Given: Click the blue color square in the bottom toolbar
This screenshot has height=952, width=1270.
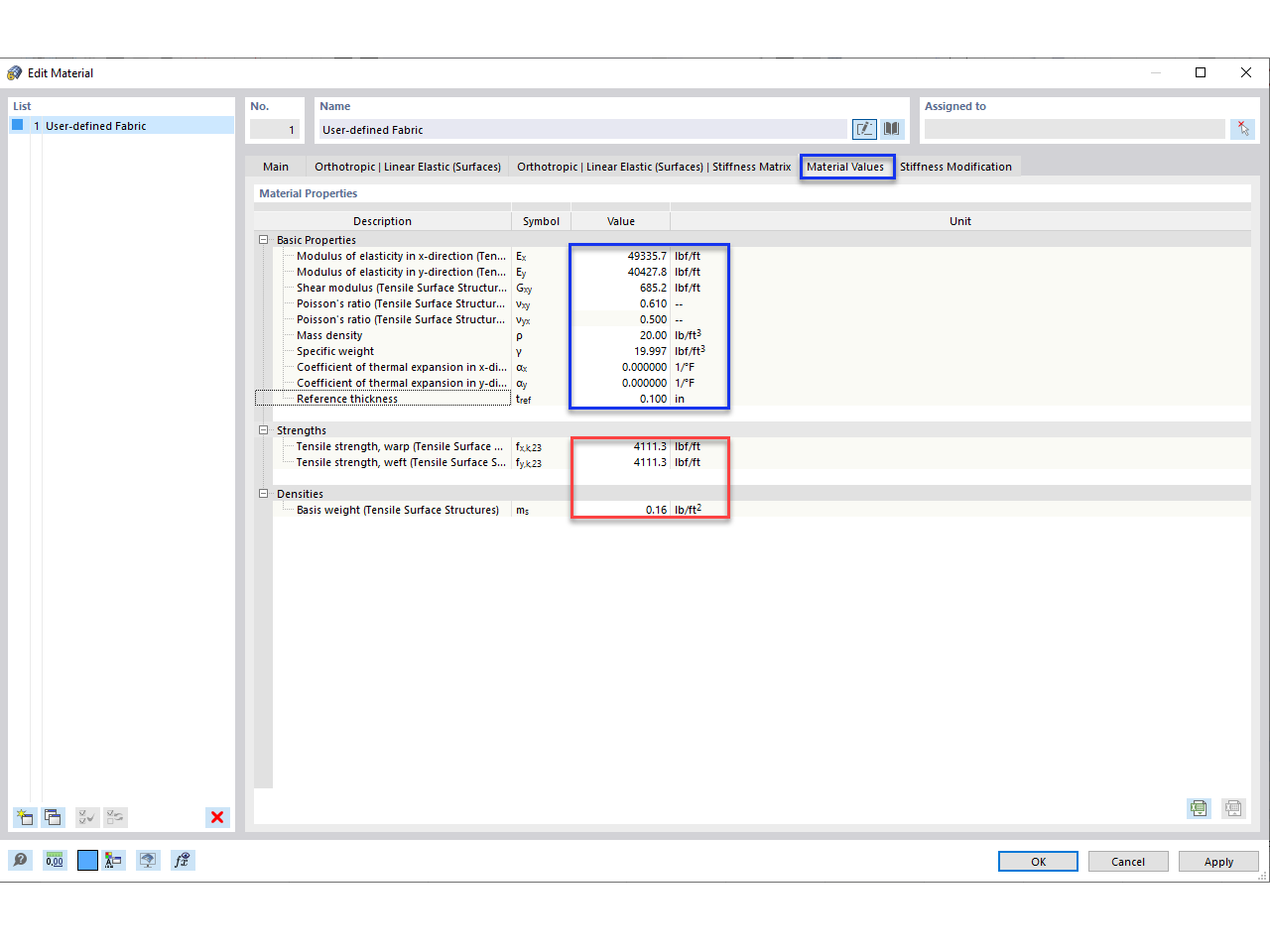Looking at the screenshot, I should click(x=87, y=860).
